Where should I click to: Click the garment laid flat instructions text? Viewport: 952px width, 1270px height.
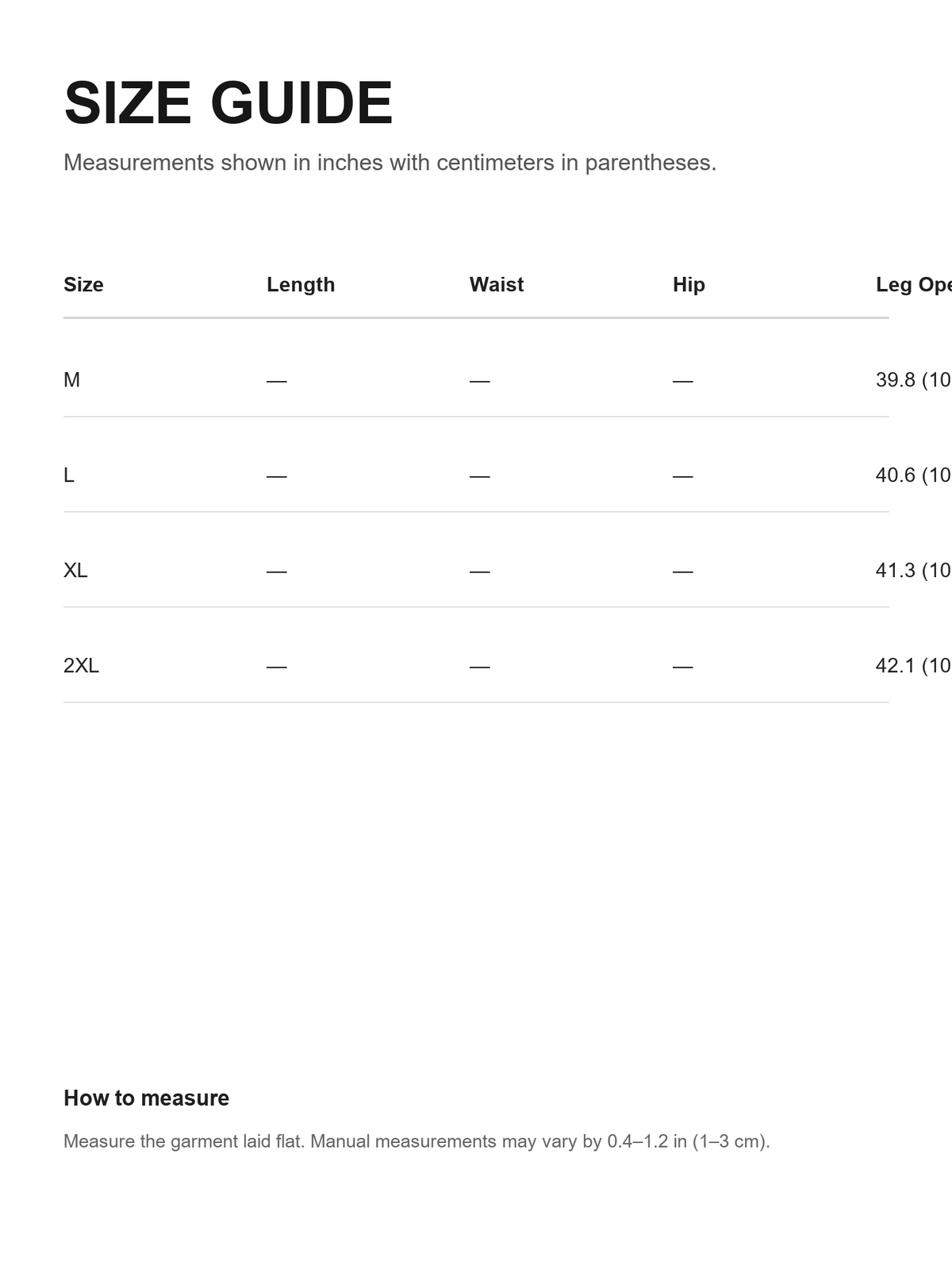[x=416, y=1141]
